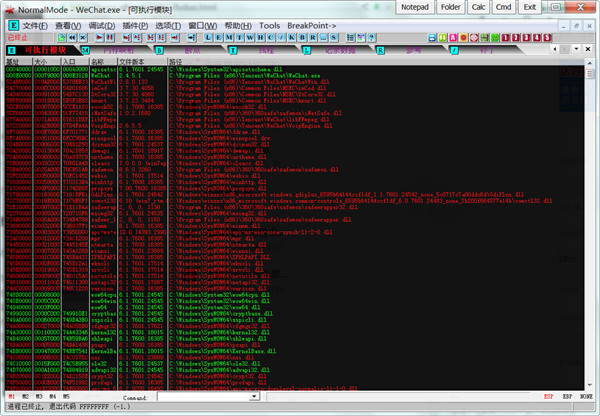
Task: Click the ESP register label in status bar
Action: pos(548,396)
